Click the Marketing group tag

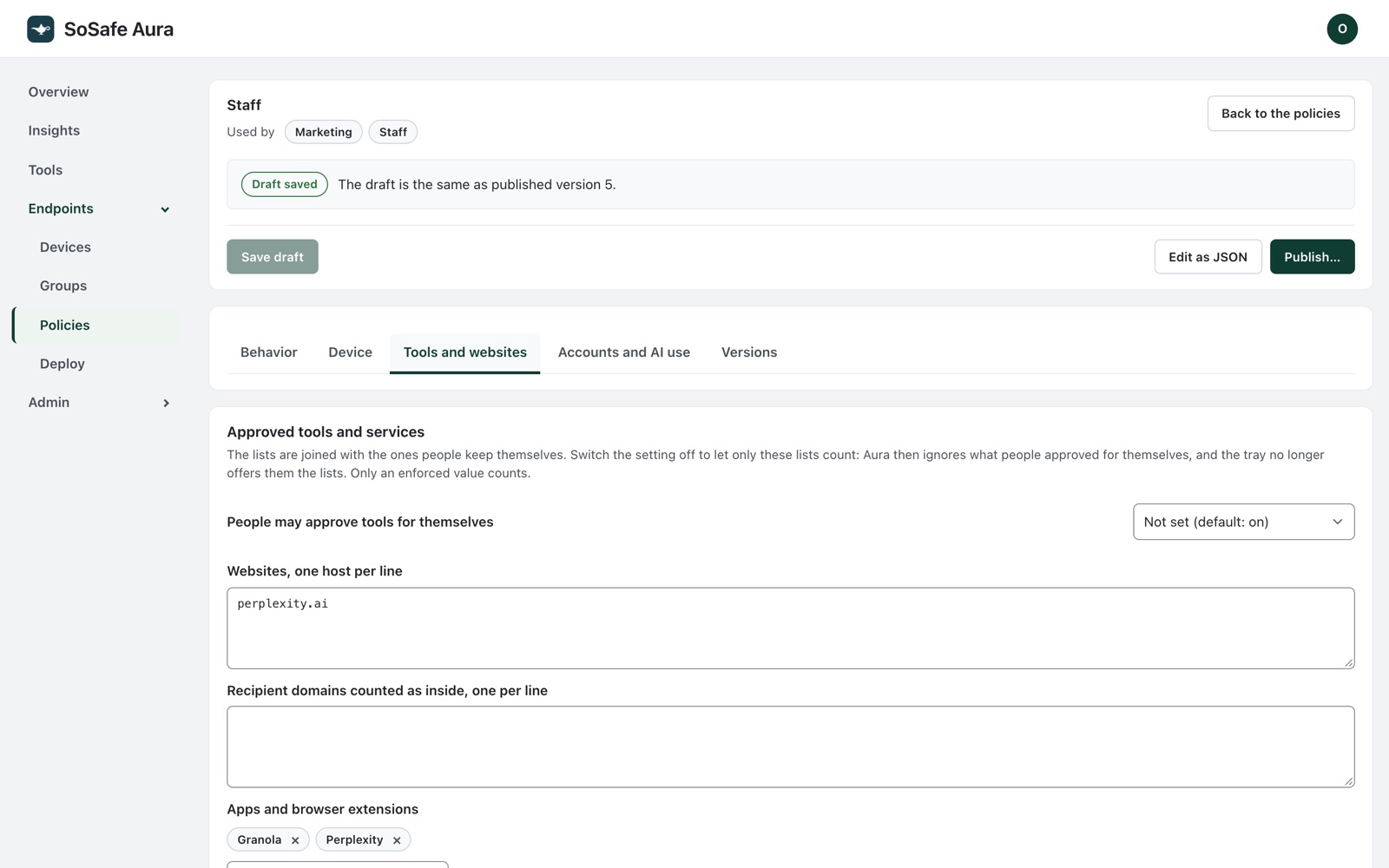click(x=324, y=132)
